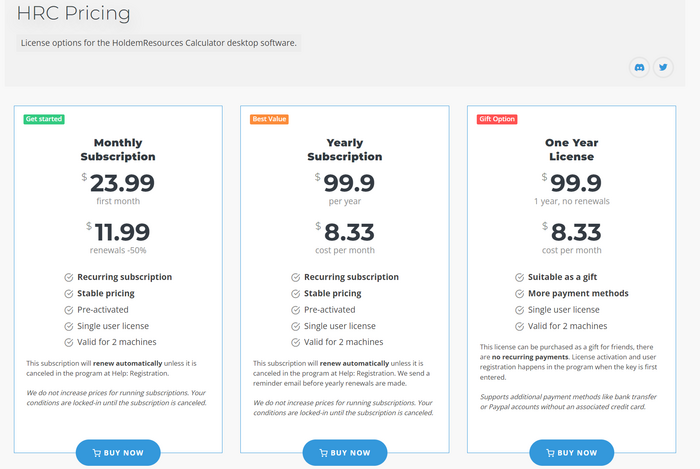Image resolution: width=700 pixels, height=469 pixels.
Task: Select the One Year License heading
Action: click(x=571, y=149)
